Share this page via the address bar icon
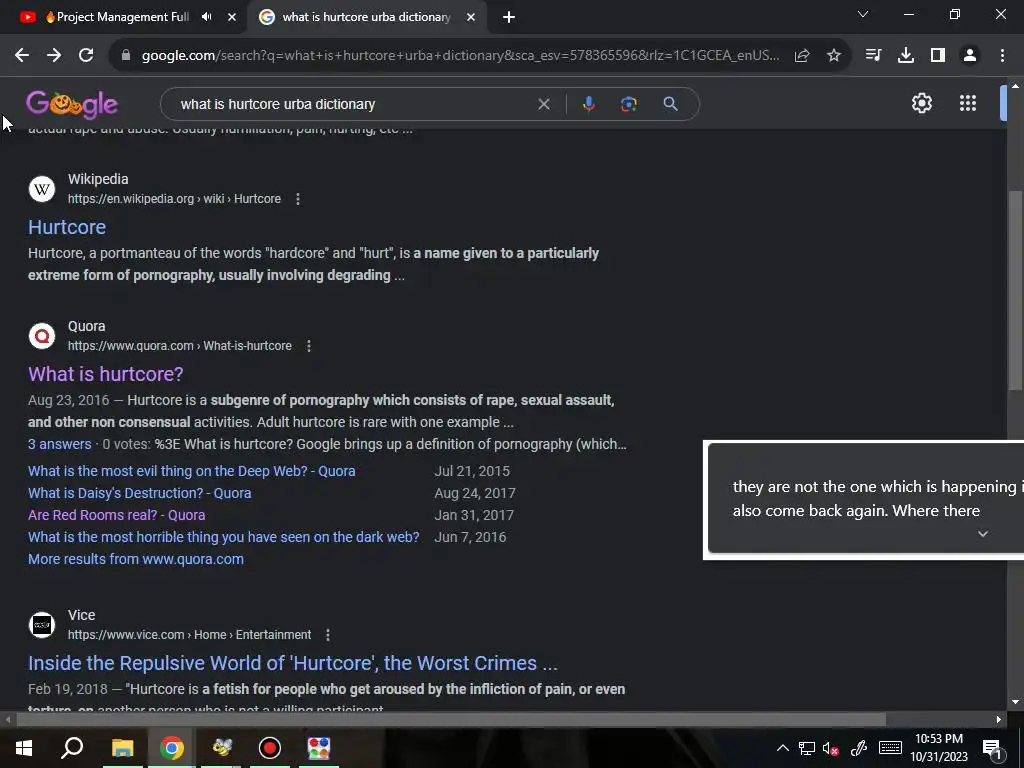 (x=802, y=56)
